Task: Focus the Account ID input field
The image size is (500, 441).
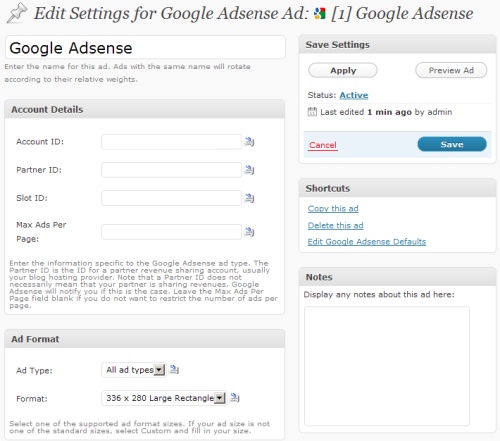Action: click(171, 142)
